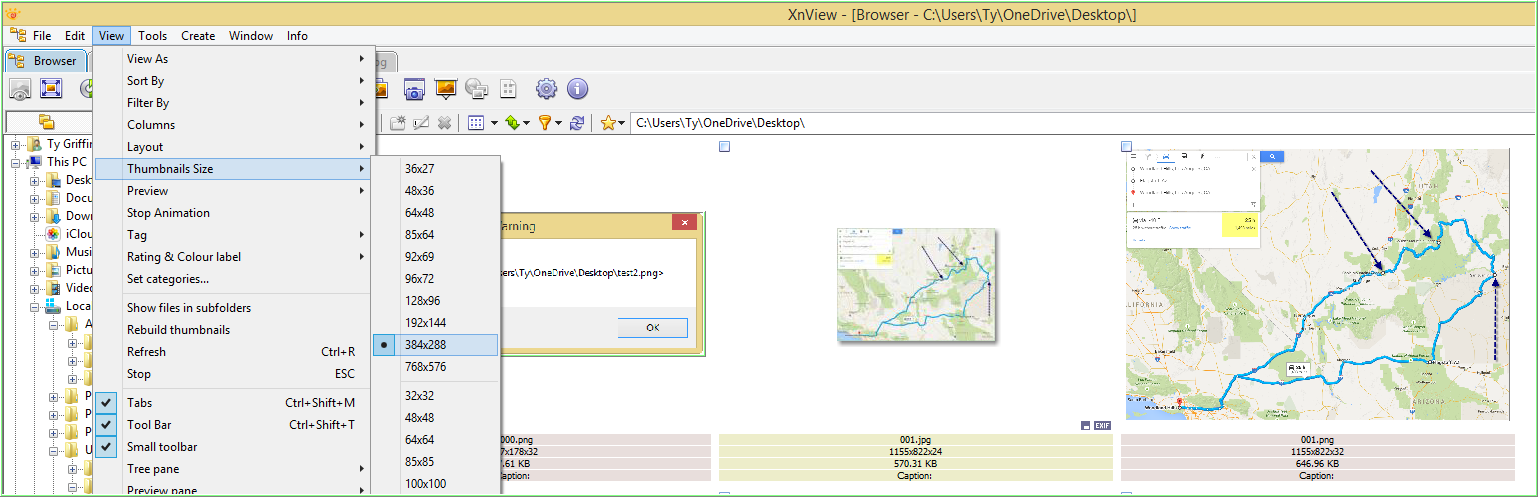The height and width of the screenshot is (497, 1538).
Task: Select the 384x288 thumbnail size radio option
Action: [435, 345]
